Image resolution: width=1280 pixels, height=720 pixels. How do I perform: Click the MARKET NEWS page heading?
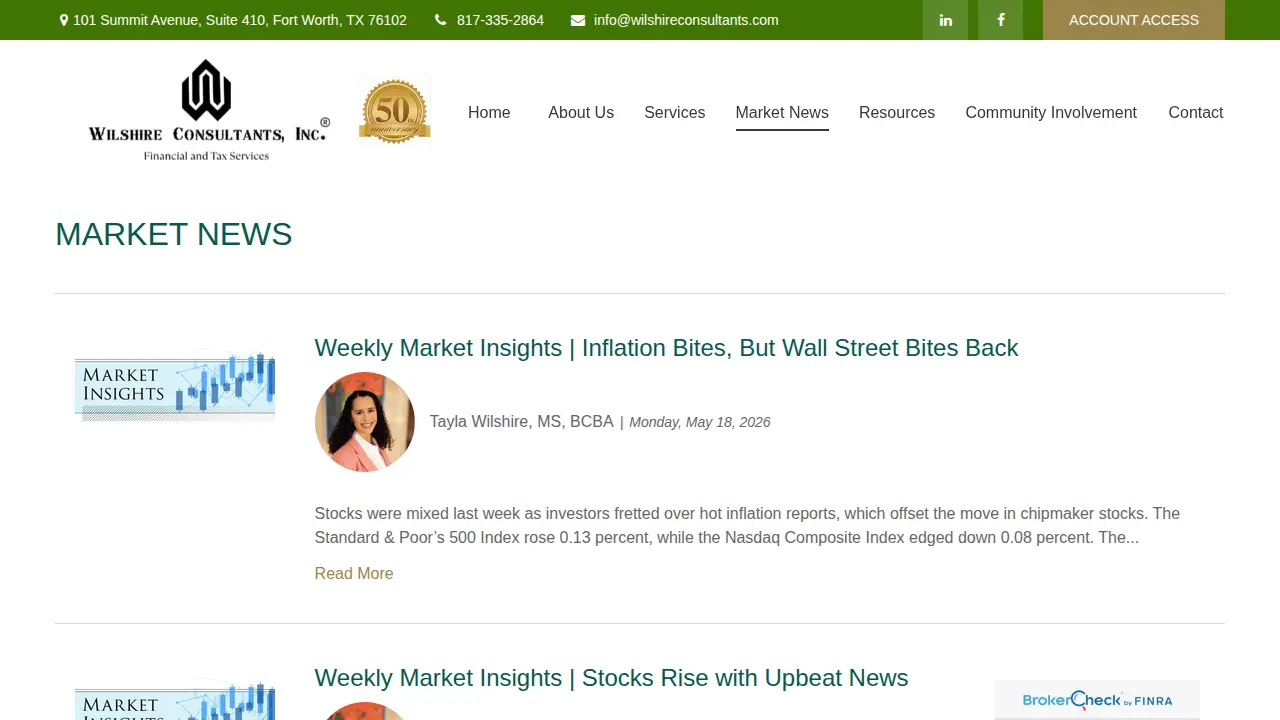click(x=174, y=234)
